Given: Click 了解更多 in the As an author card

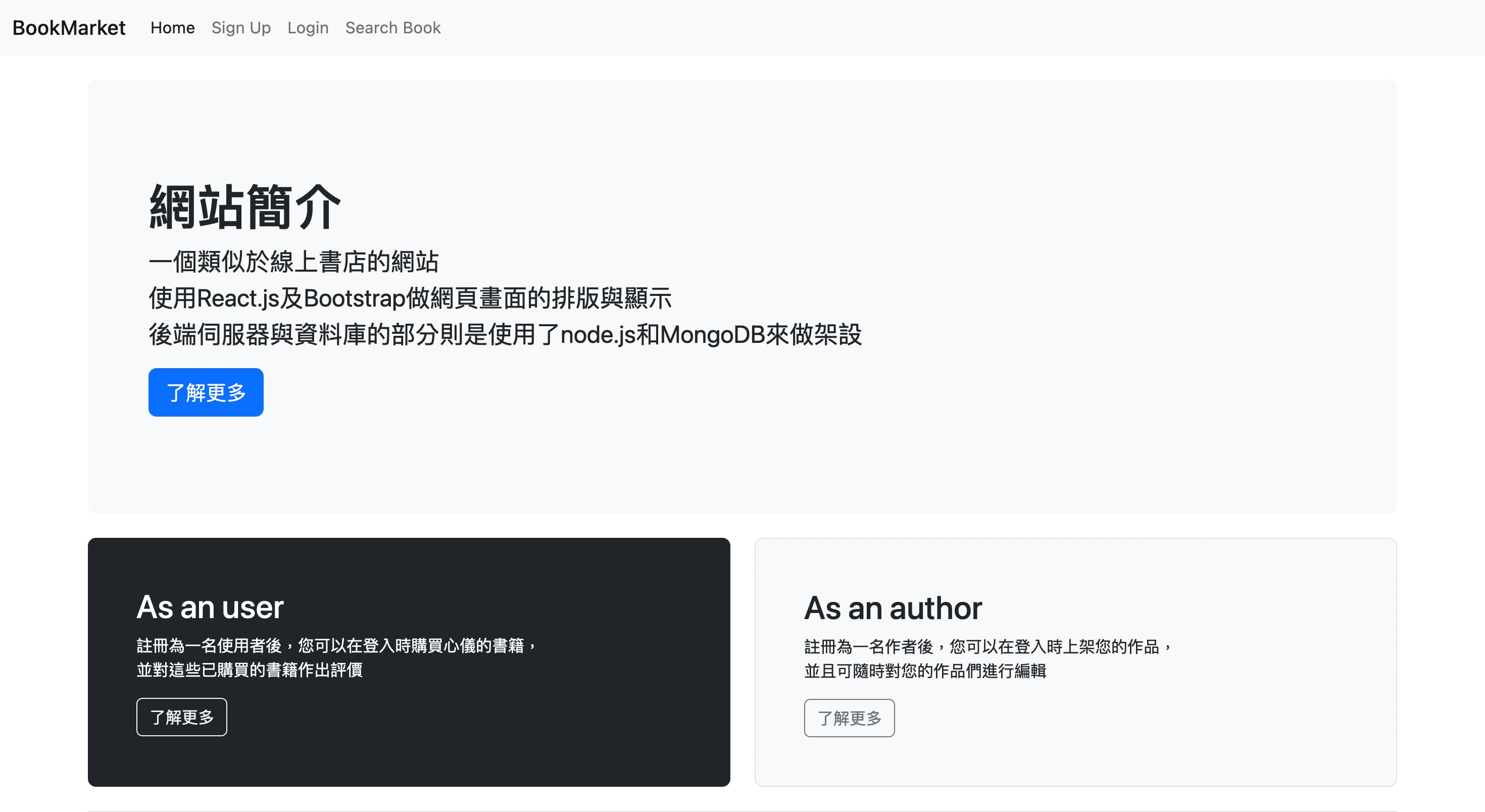Looking at the screenshot, I should pos(849,718).
